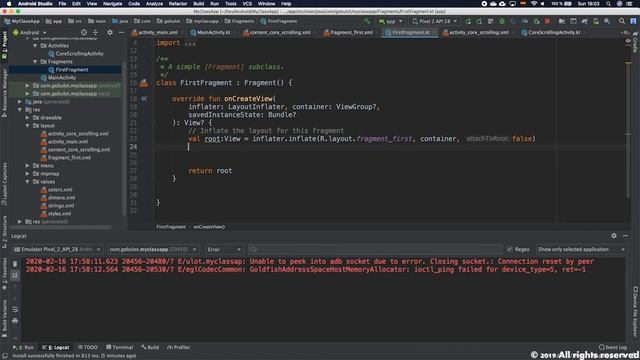Image resolution: width=640 pixels, height=360 pixels.
Task: Open the Apple menu
Action: 9,4
